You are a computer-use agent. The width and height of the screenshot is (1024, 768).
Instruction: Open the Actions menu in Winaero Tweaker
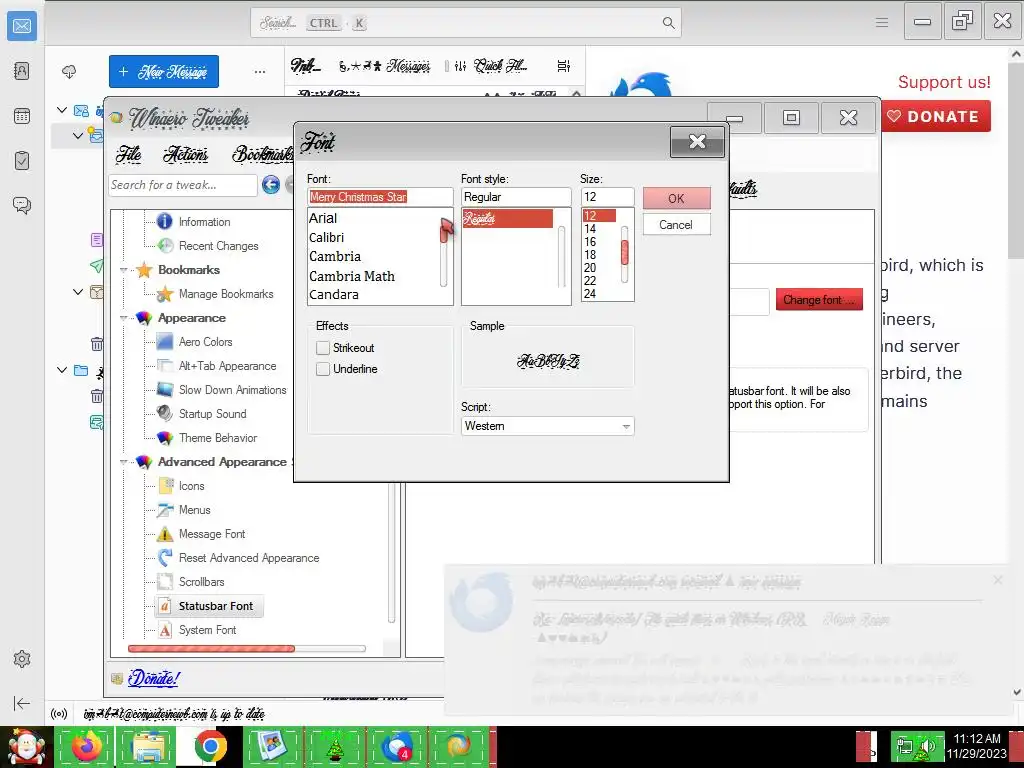185,154
